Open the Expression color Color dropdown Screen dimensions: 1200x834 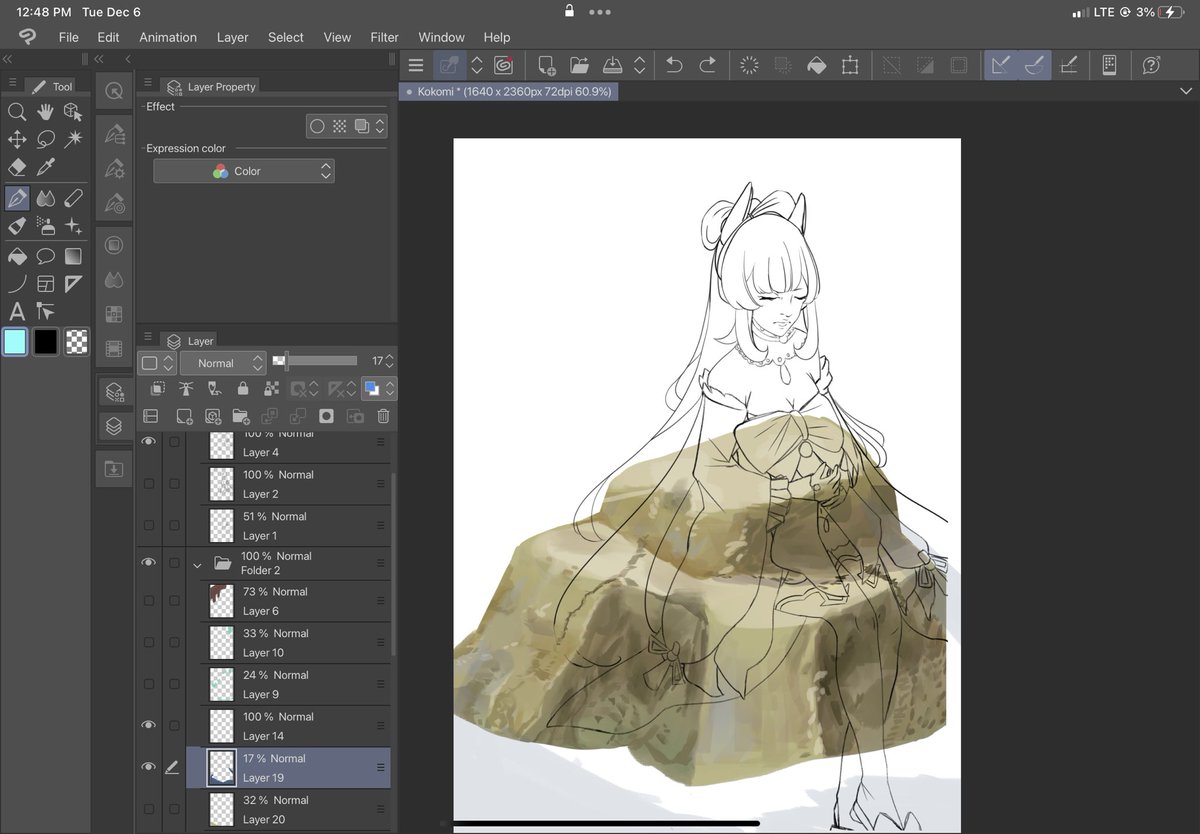(x=244, y=171)
